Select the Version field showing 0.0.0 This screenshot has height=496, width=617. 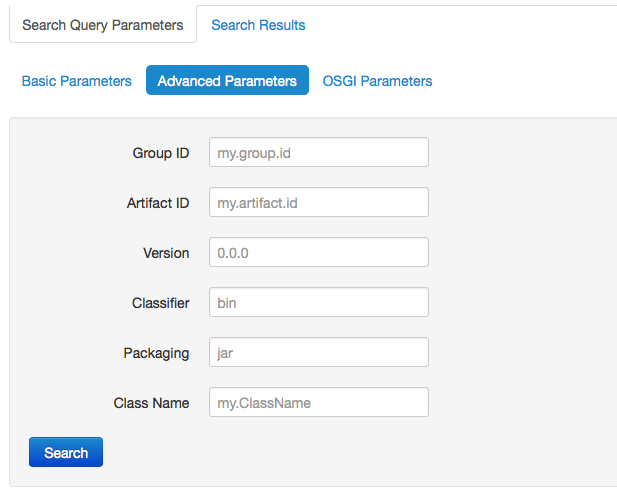click(318, 253)
